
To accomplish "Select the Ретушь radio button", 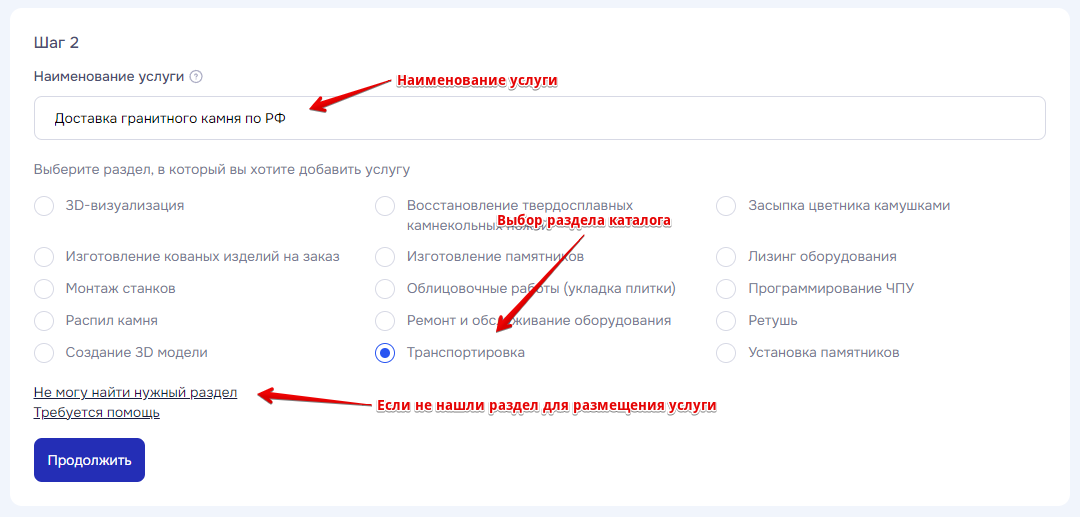I will (x=727, y=321).
